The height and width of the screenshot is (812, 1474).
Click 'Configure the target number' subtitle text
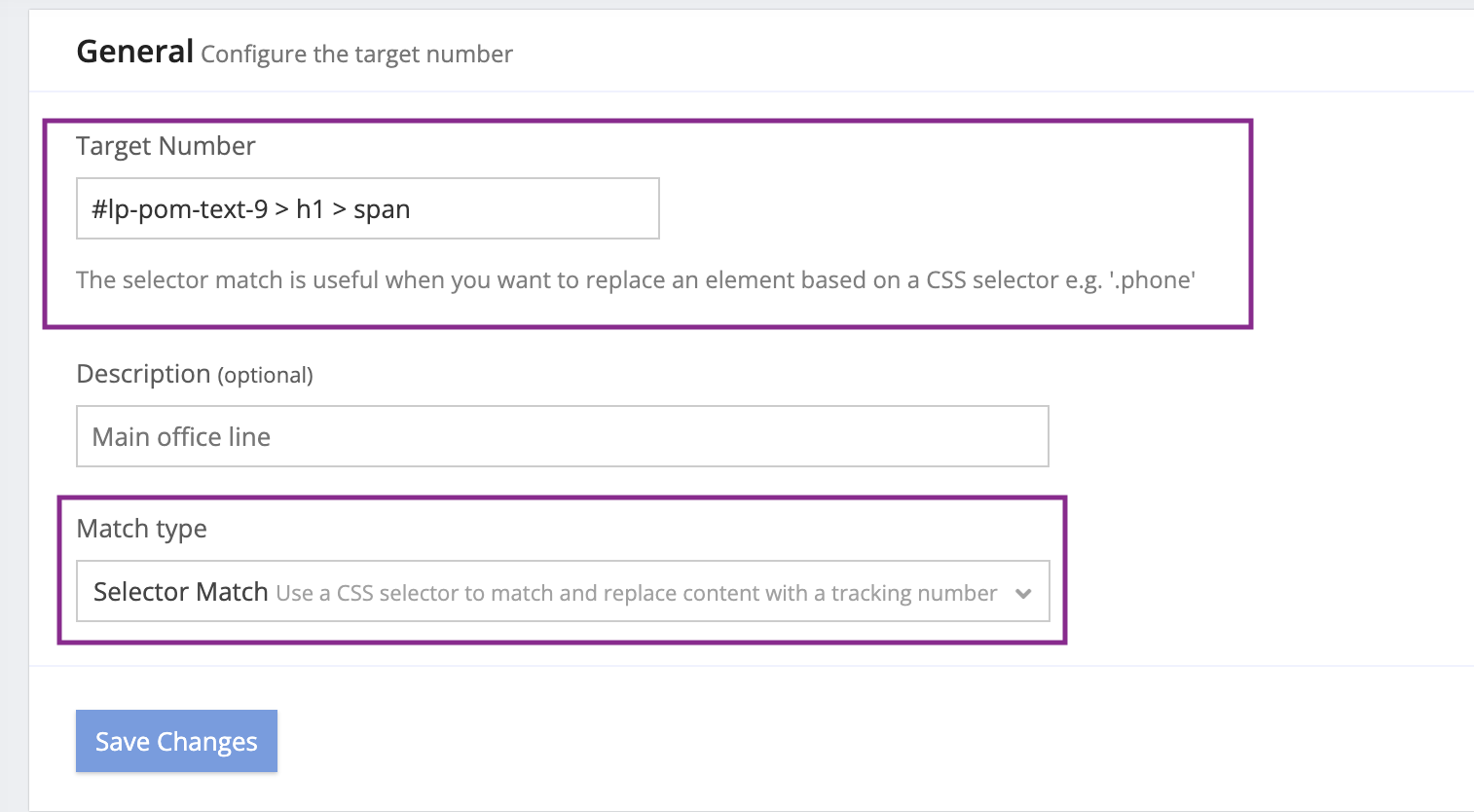[356, 55]
